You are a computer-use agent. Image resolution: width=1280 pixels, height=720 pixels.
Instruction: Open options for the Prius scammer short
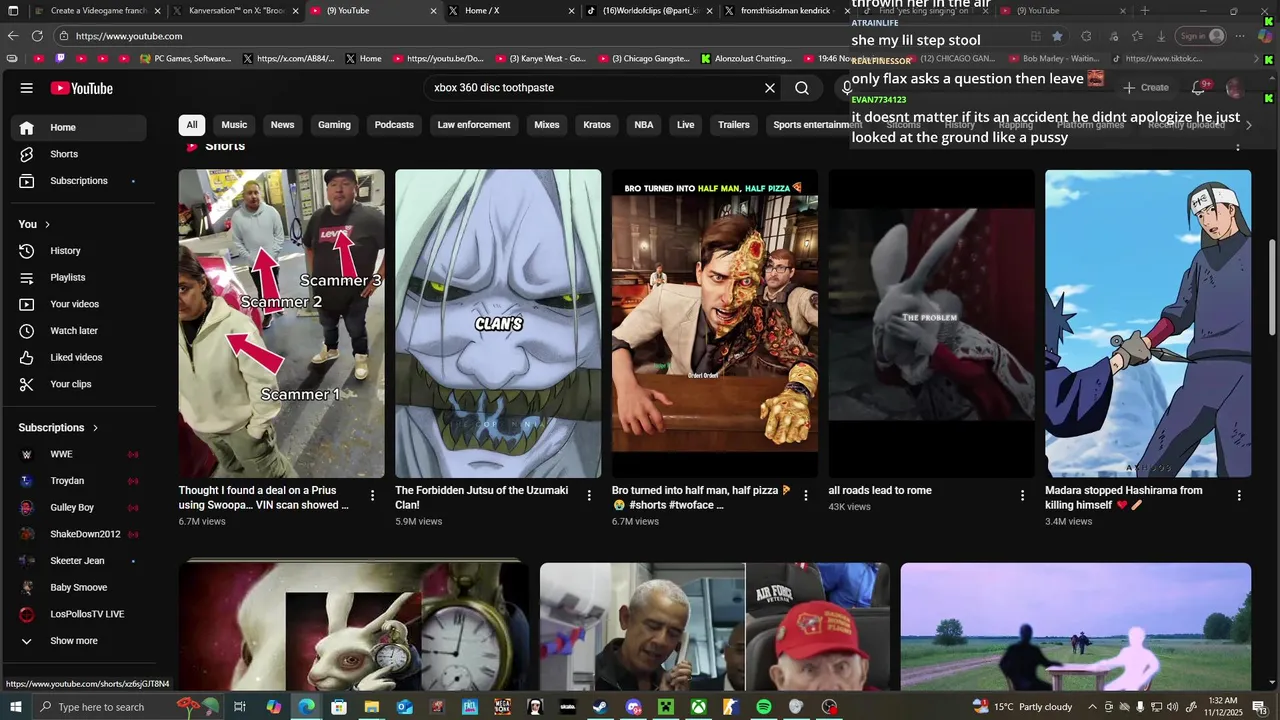pos(373,496)
